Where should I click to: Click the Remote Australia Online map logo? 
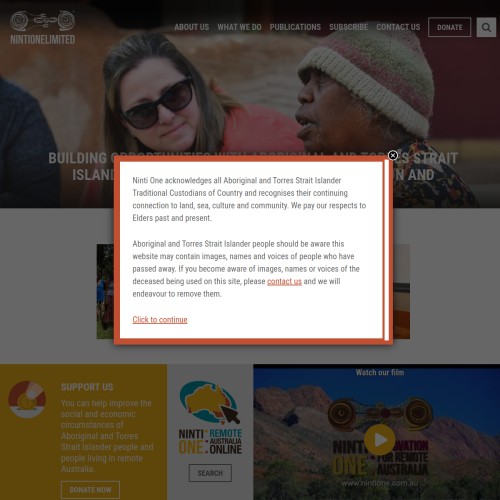pyautogui.click(x=210, y=418)
